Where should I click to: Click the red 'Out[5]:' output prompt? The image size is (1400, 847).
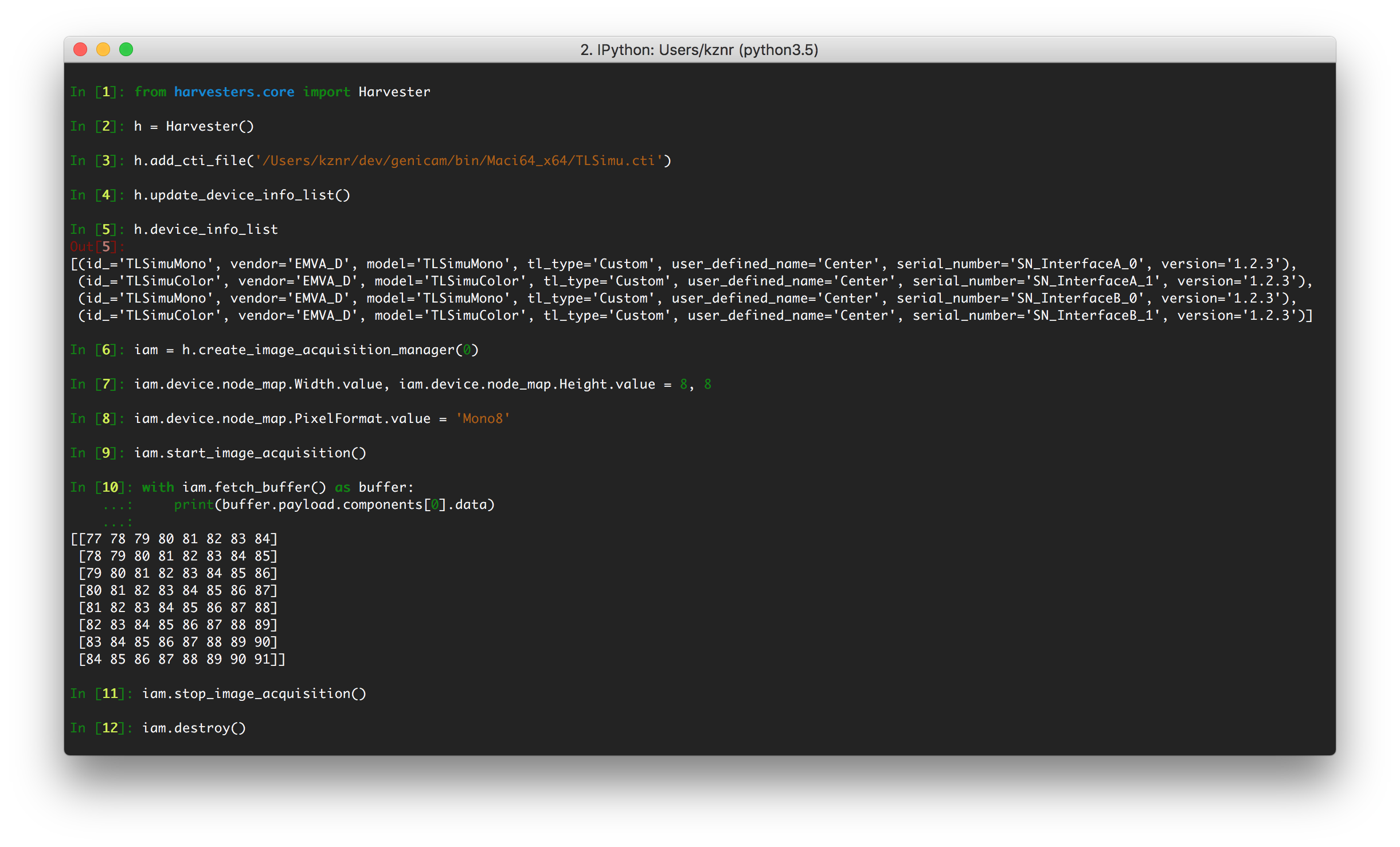97,246
